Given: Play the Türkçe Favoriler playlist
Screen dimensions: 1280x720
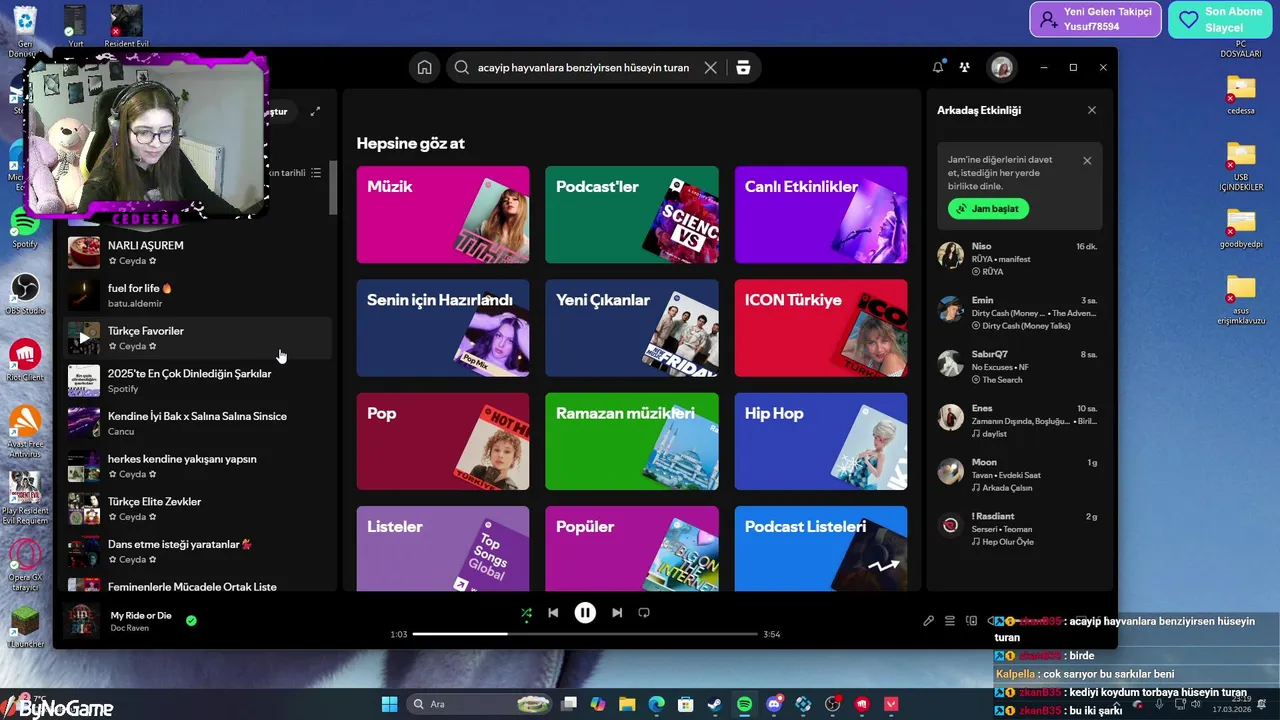Looking at the screenshot, I should pyautogui.click(x=84, y=338).
